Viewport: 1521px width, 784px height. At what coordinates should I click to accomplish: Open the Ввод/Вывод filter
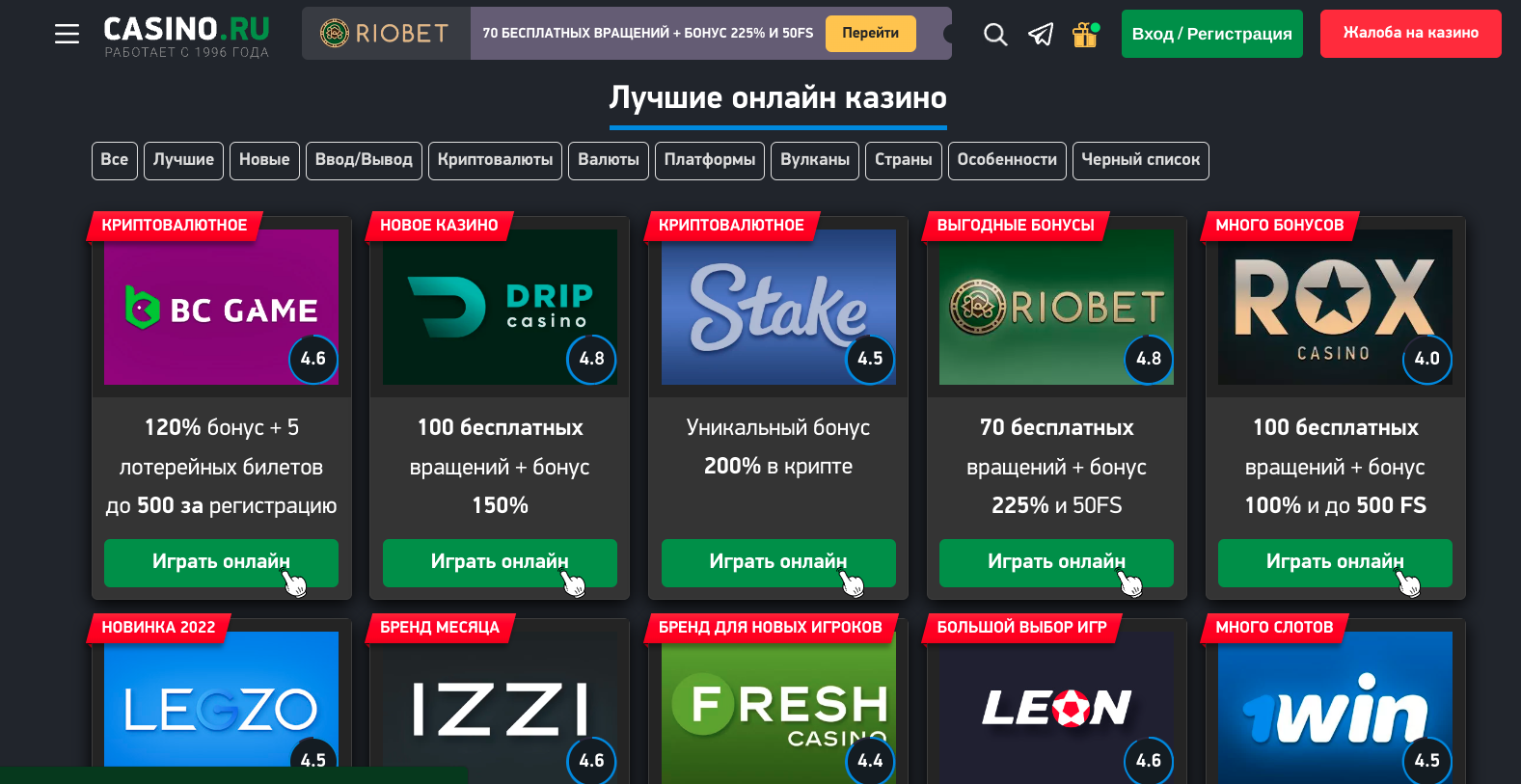(x=364, y=160)
